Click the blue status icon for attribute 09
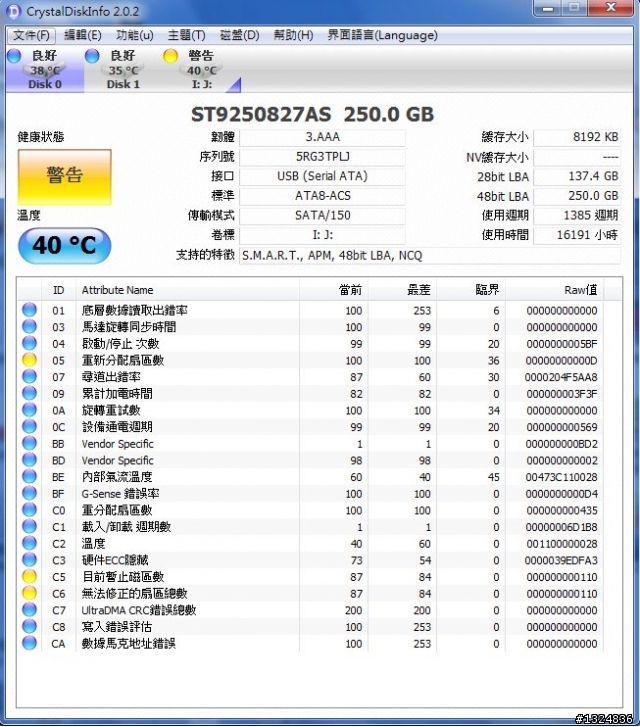 tap(29, 393)
